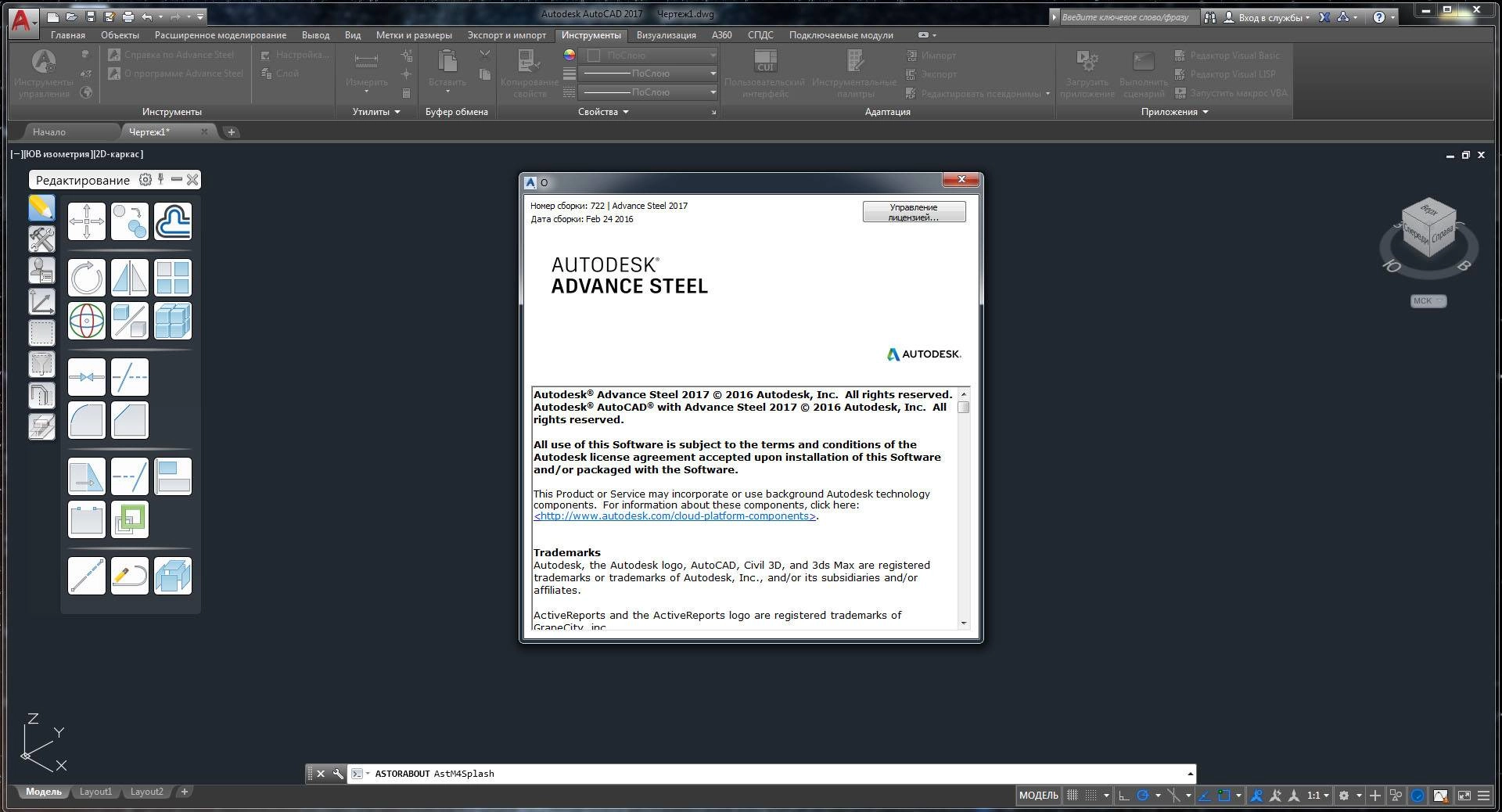Select the Chamfer angled corner tool
This screenshot has width=1502, height=812.
pos(130,420)
